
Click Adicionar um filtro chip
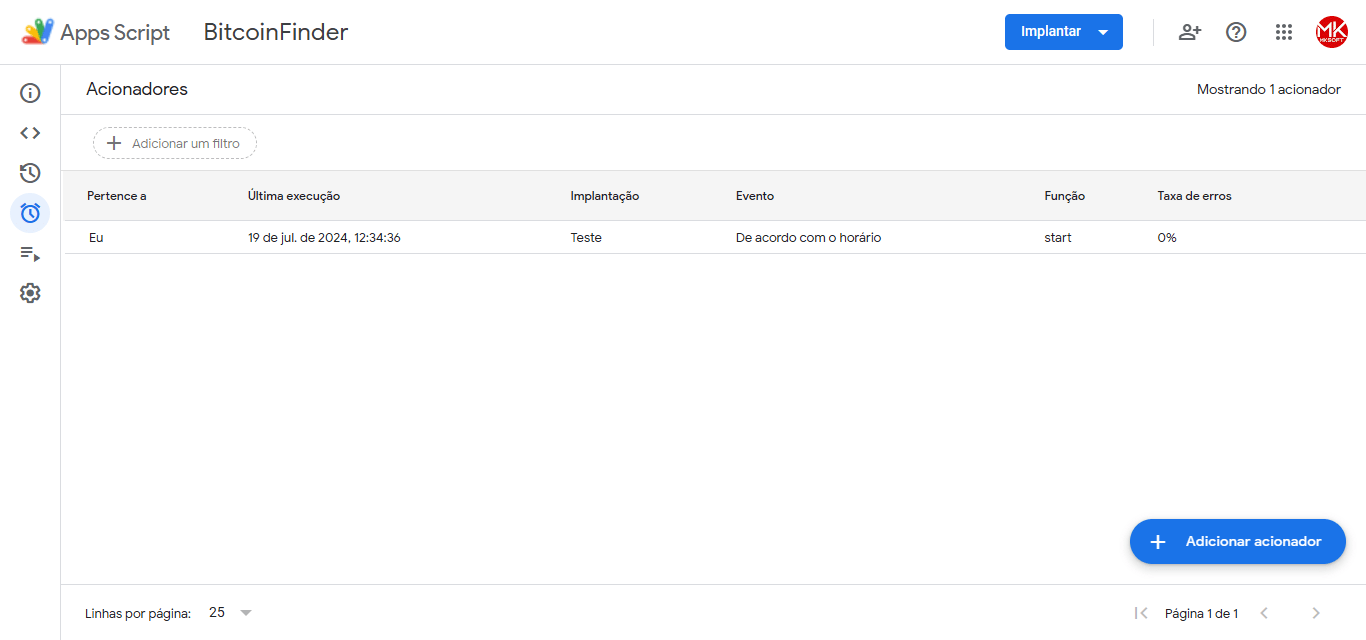[175, 143]
